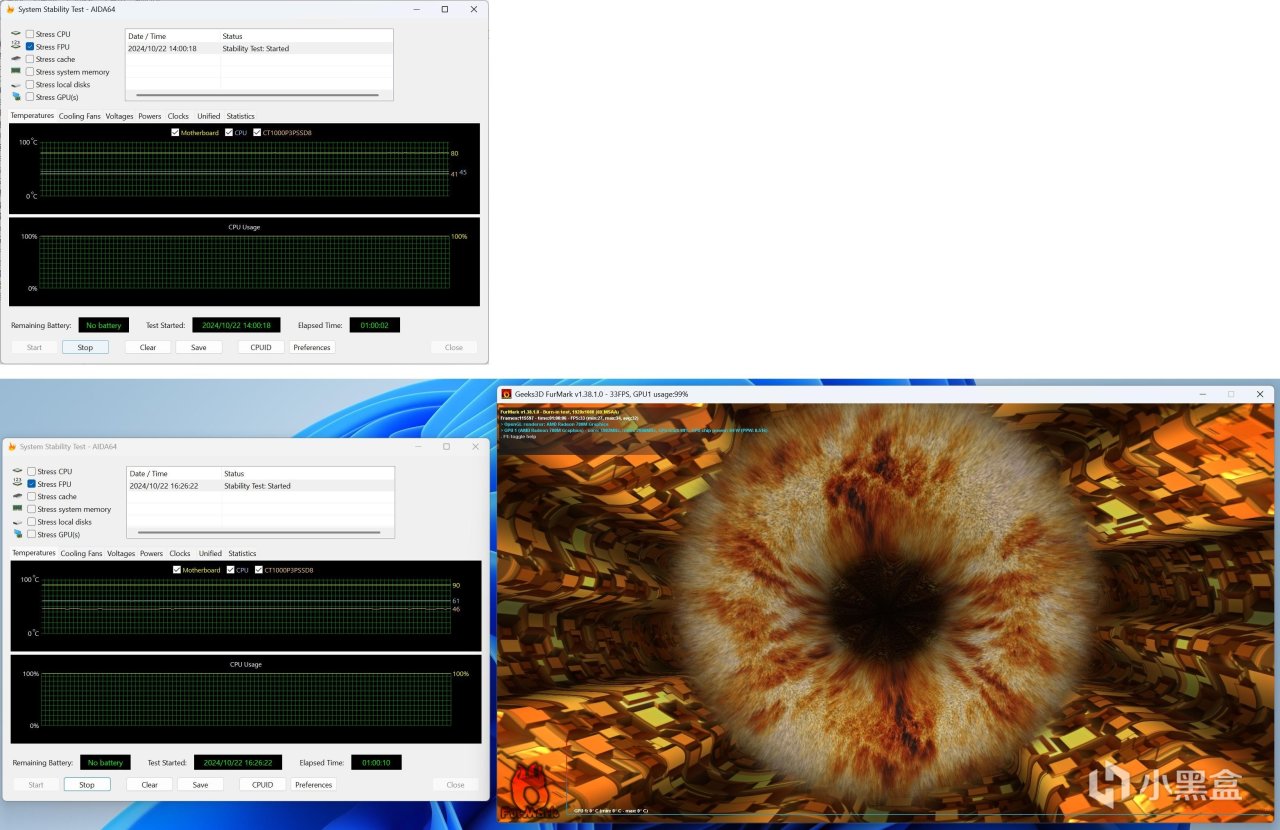Click the Stress FPU icon in the 14:00:18 AIDA64 window
This screenshot has width=1280, height=830.
[x=16, y=46]
